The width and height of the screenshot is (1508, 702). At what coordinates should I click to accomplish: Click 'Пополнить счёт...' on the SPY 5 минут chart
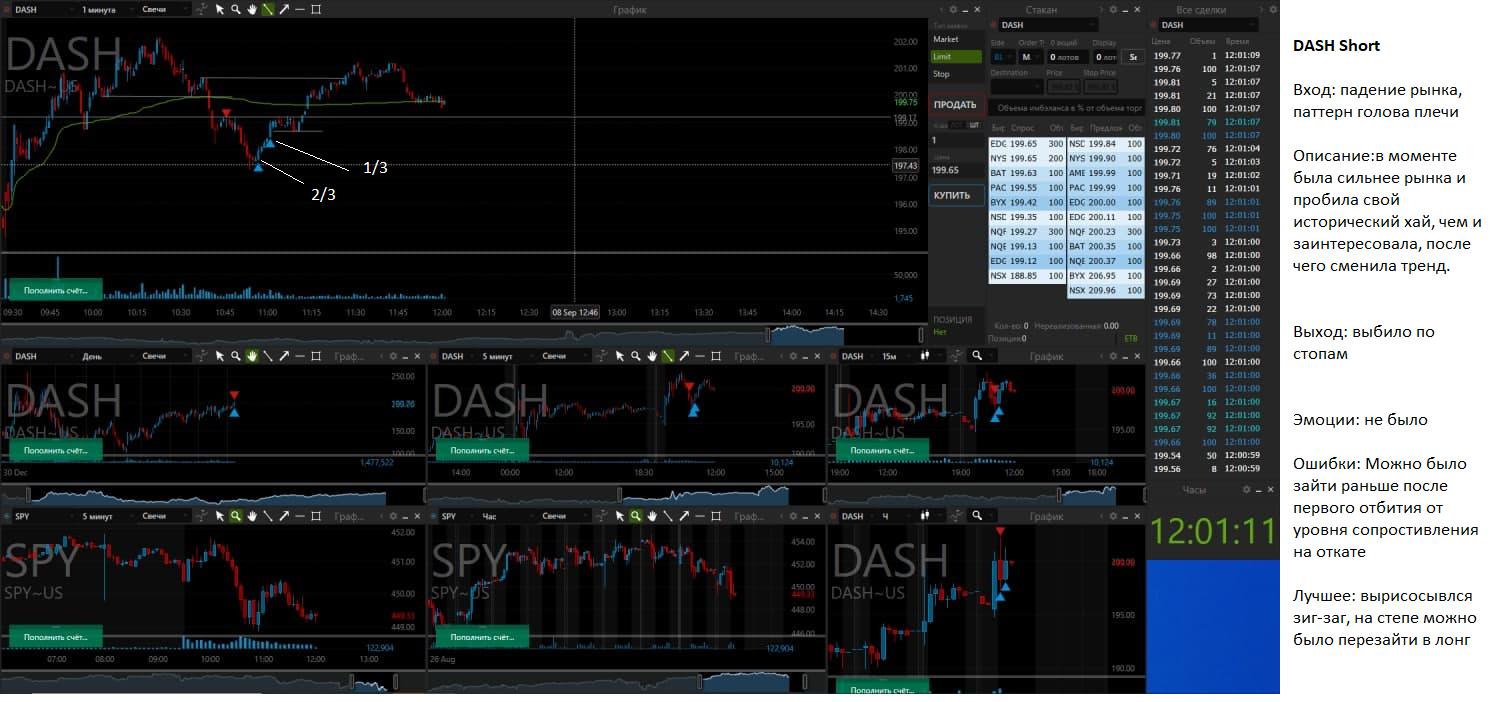click(56, 636)
